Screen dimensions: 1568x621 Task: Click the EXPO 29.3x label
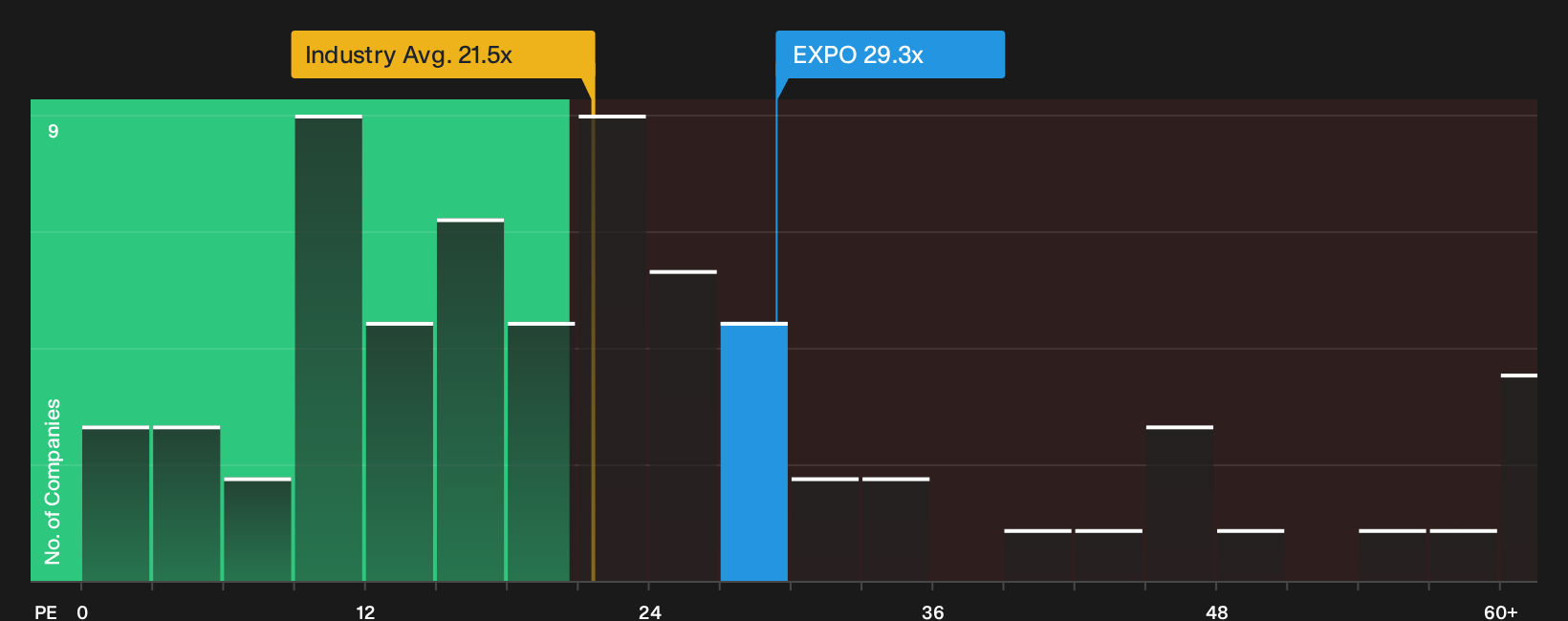[890, 54]
